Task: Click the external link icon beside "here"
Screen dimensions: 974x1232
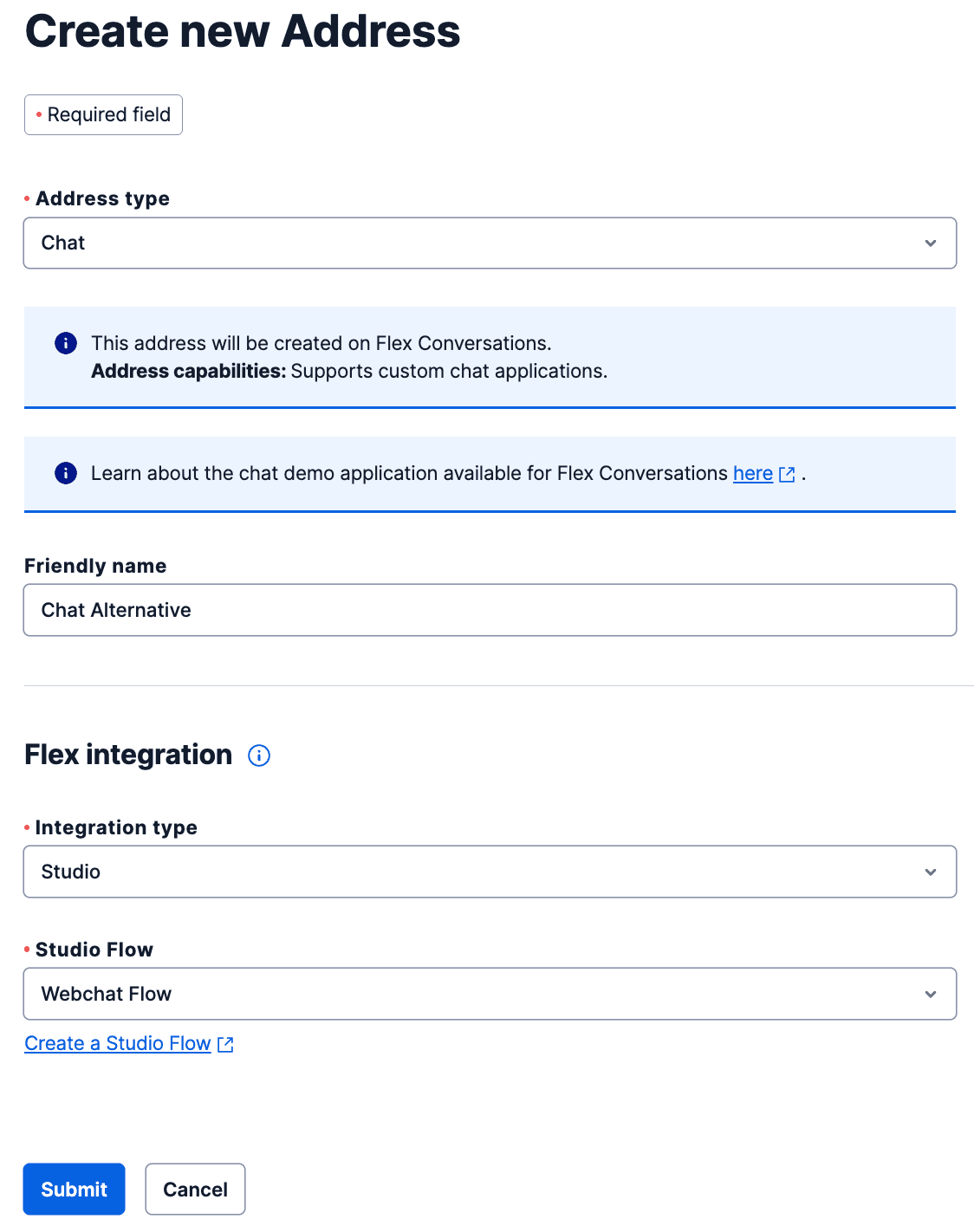Action: (787, 474)
